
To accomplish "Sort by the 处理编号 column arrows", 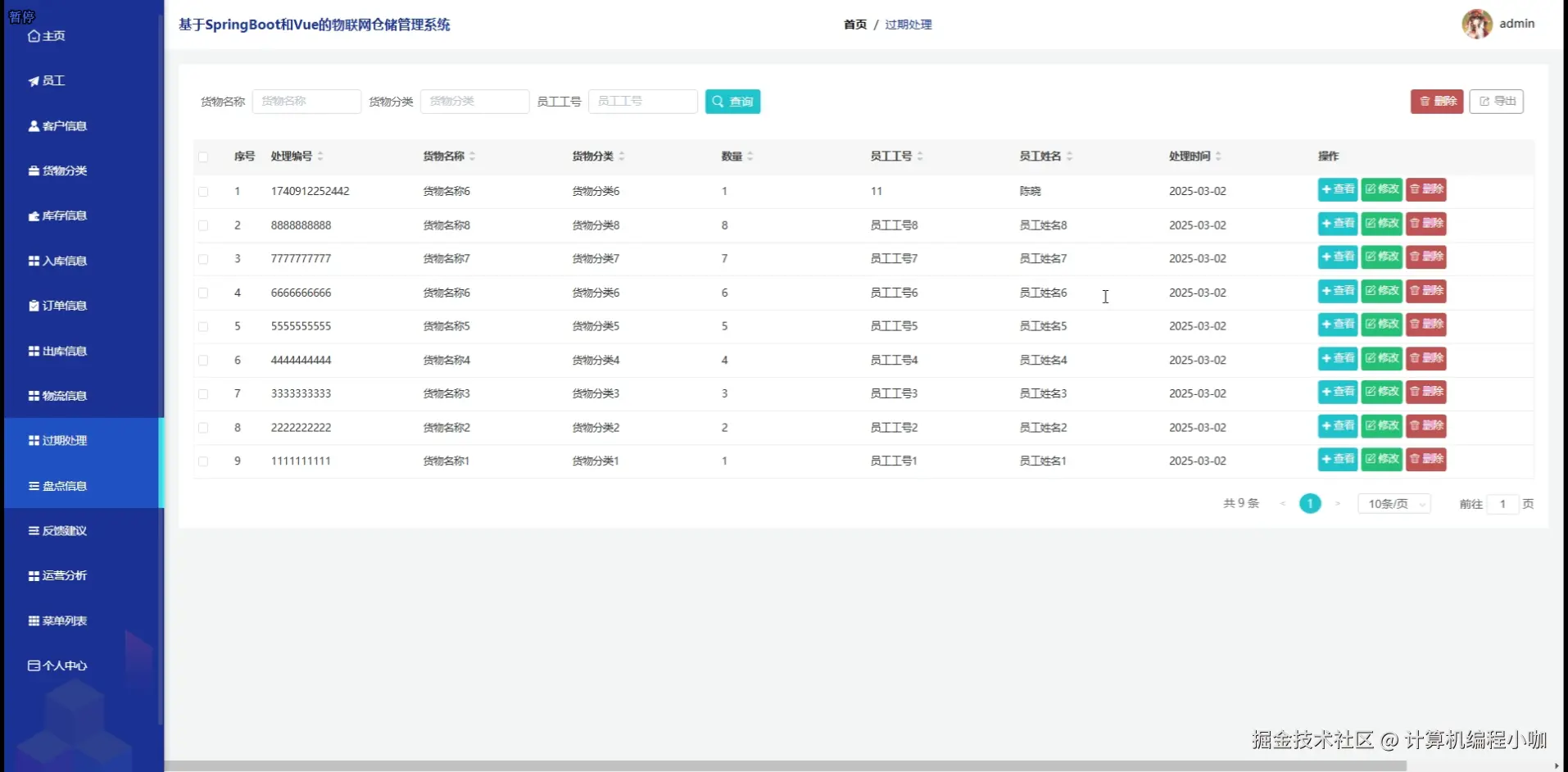I will 320,157.
